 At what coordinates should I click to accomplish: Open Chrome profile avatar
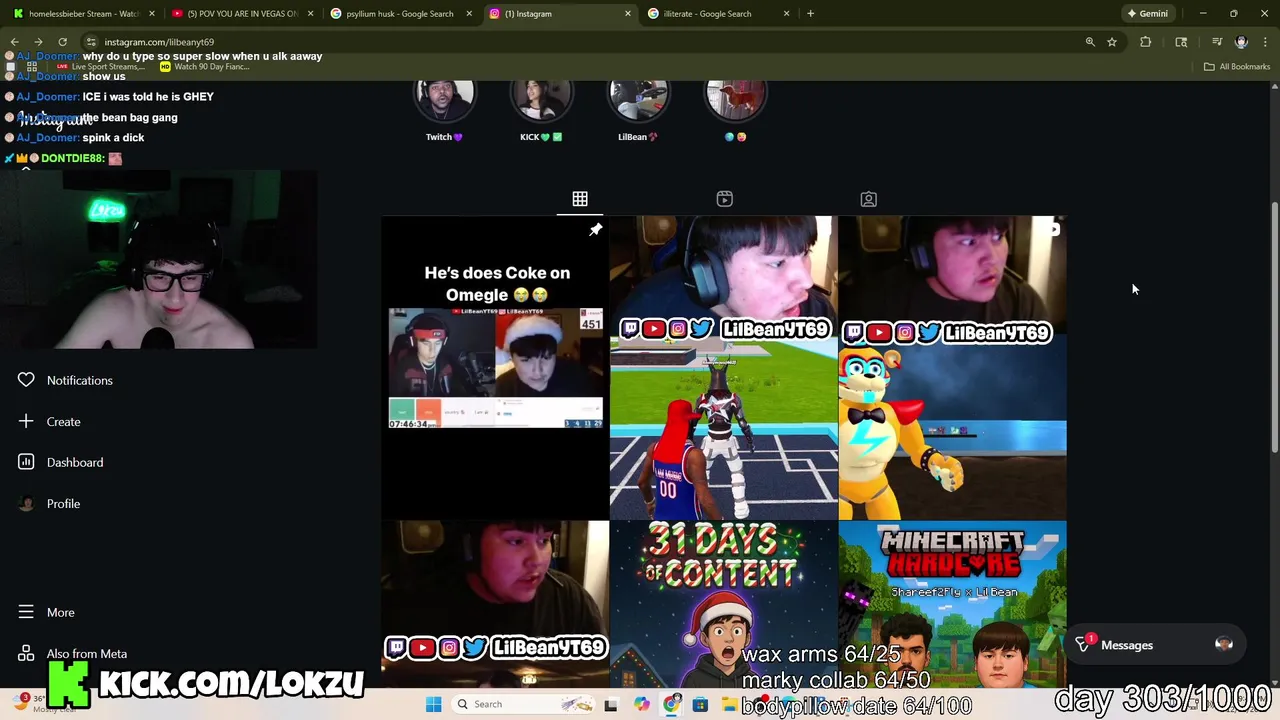(x=1241, y=42)
